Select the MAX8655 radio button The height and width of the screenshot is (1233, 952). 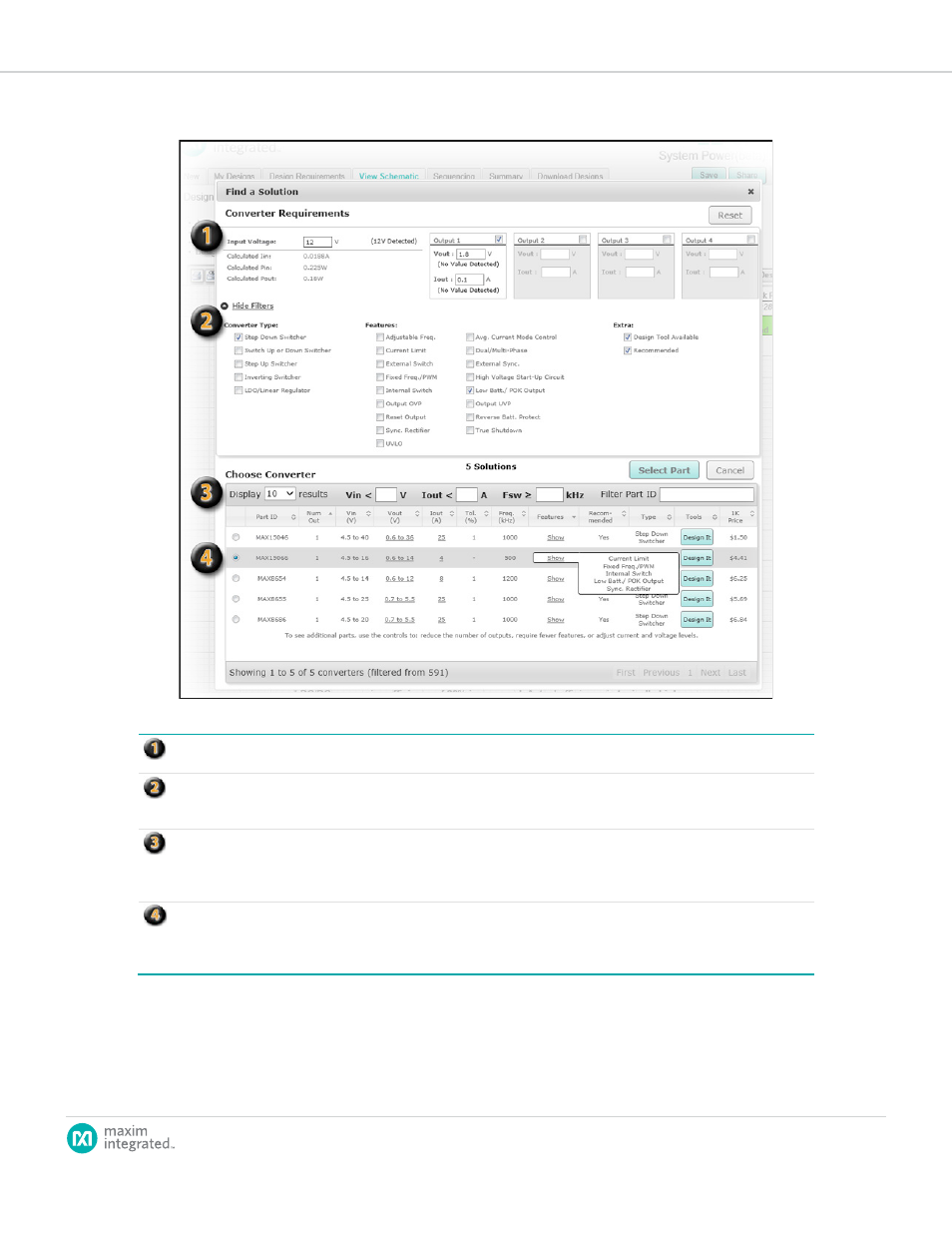[237, 599]
